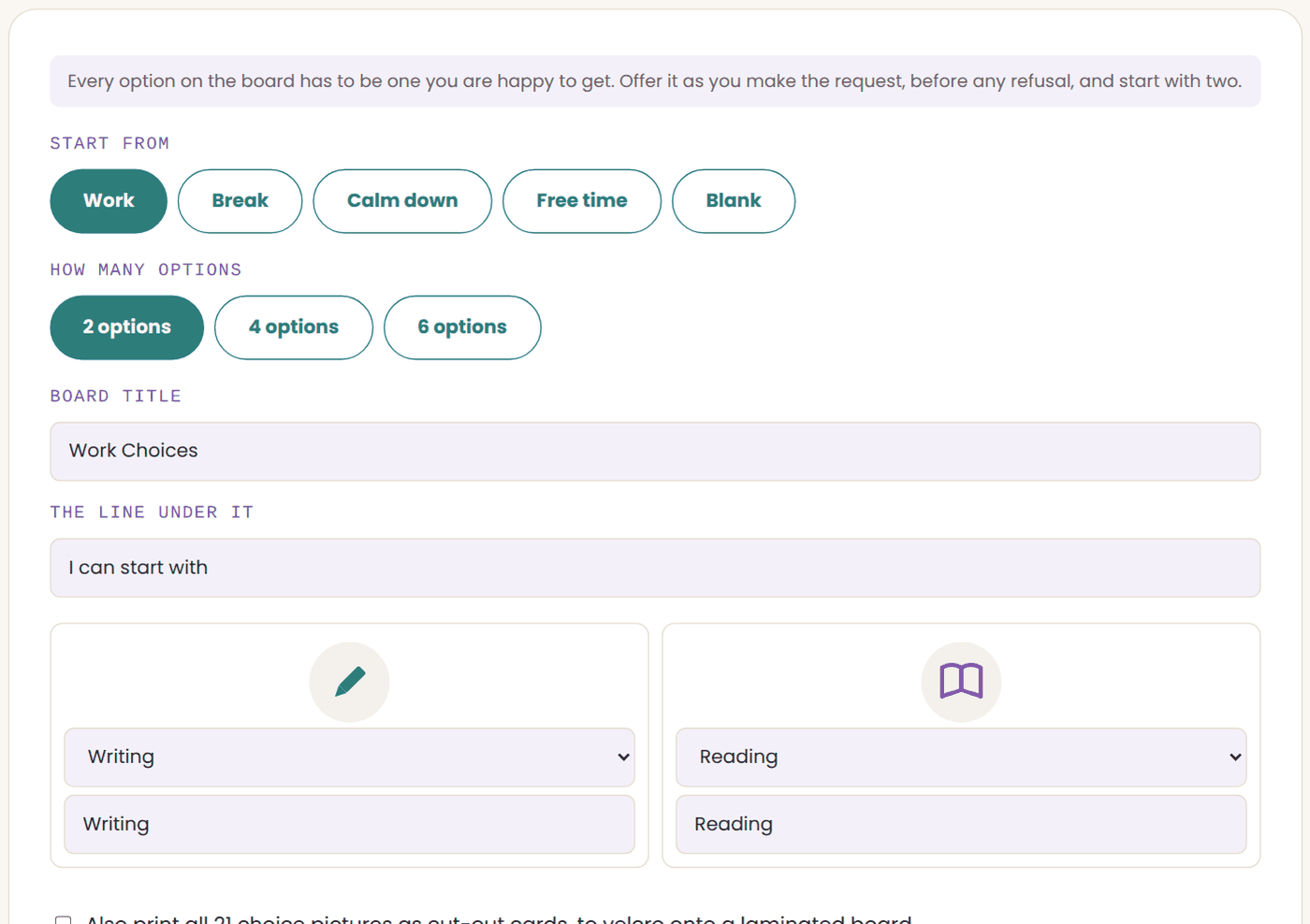The image size is (1310, 924).
Task: Edit the Work Choices board title field
Action: click(655, 452)
